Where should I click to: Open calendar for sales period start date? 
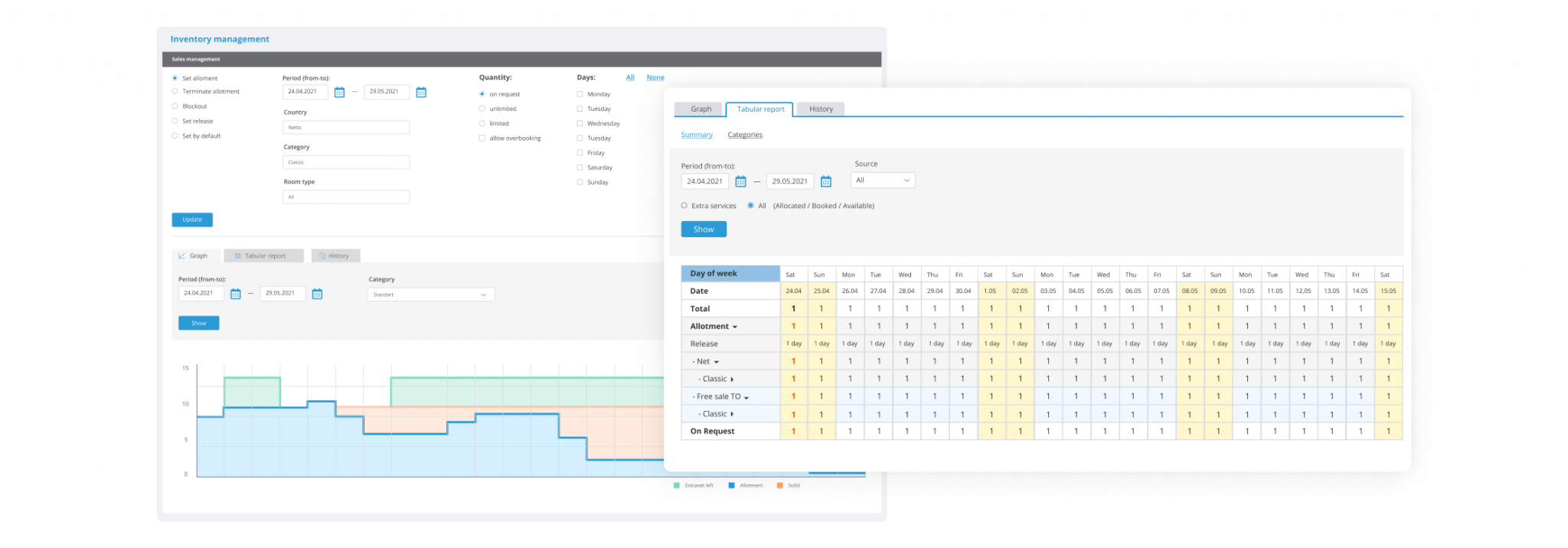(x=339, y=93)
